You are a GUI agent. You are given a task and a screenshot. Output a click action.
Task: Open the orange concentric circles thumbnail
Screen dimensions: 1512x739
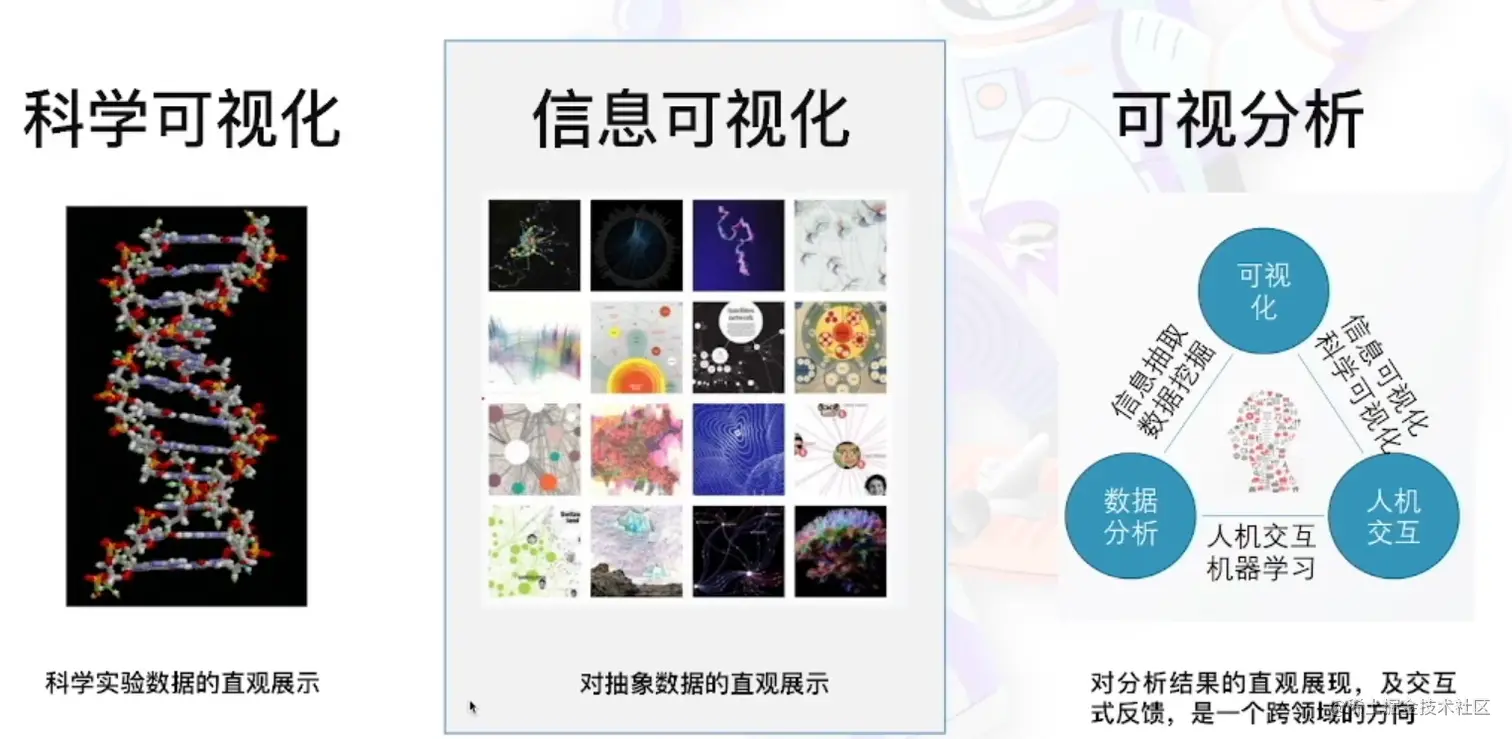coord(637,347)
